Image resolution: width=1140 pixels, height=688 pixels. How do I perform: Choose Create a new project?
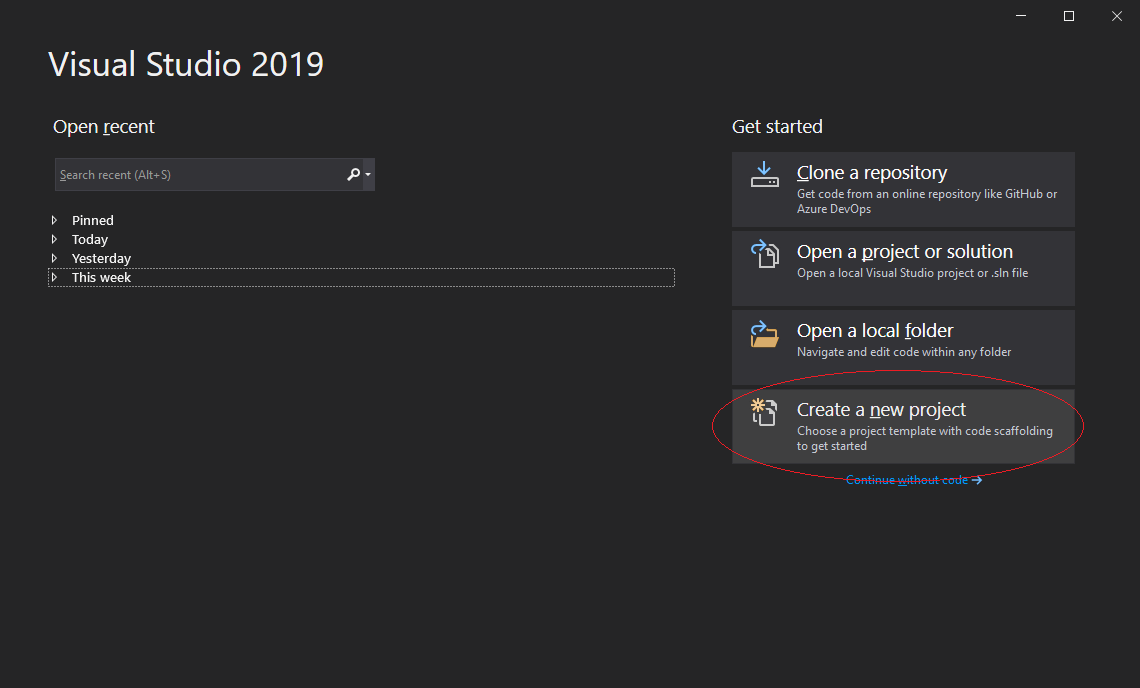click(903, 426)
